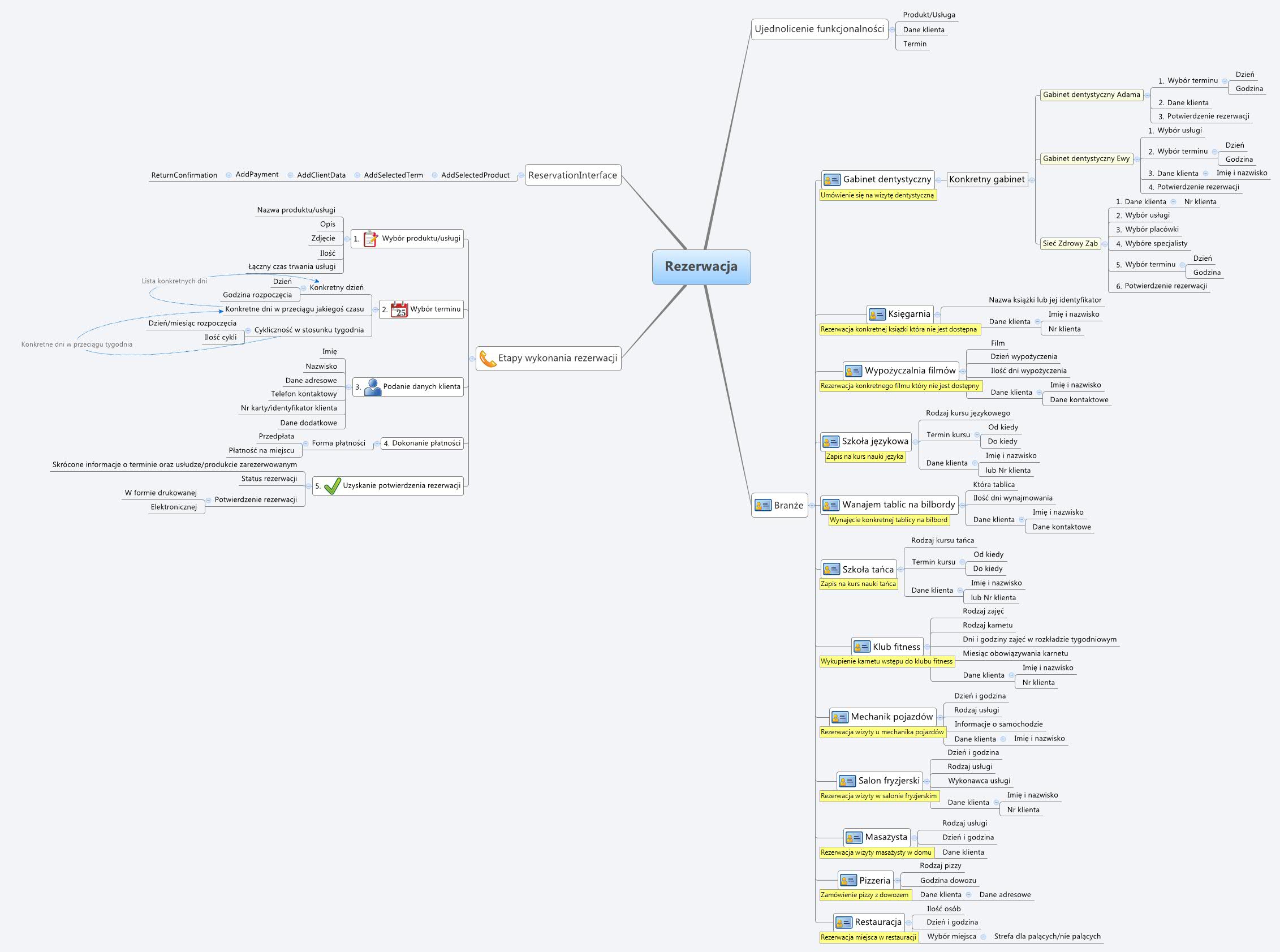1280x952 pixels.
Task: Select the Sieć Zdrowy Ząb topic
Action: tap(1070, 244)
